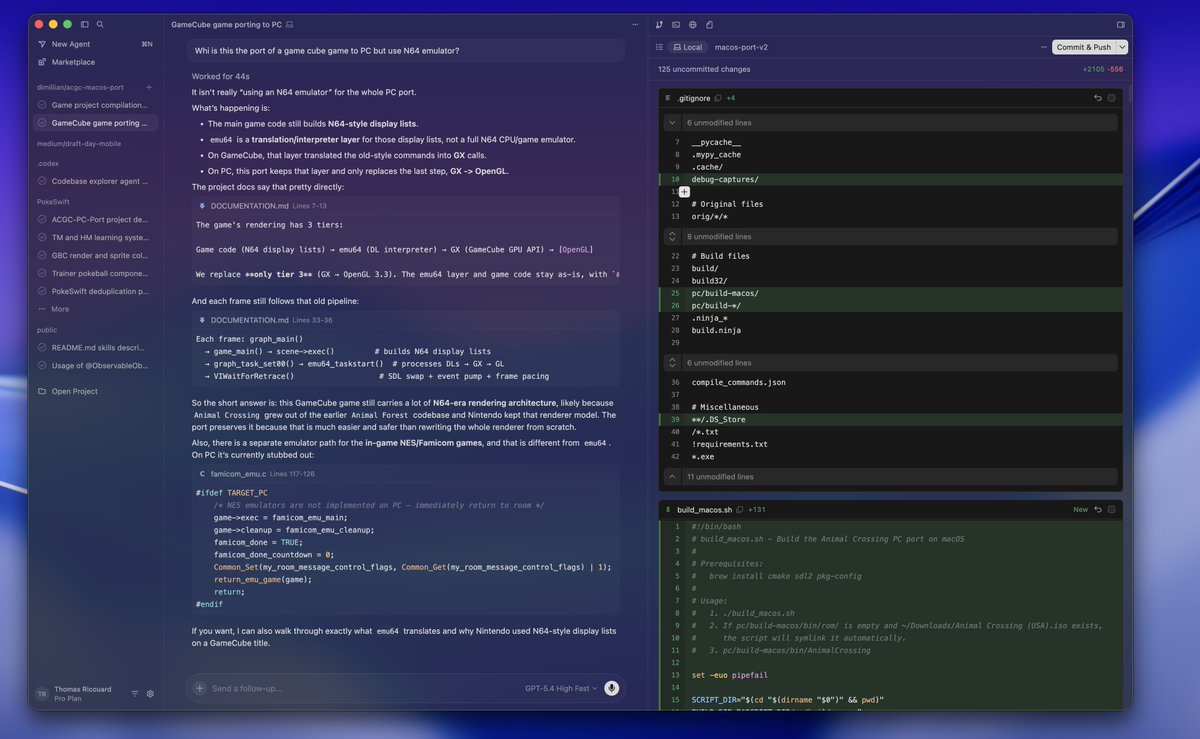The width and height of the screenshot is (1200, 739).
Task: Open PokeSwift deduplication conversation
Action: click(x=95, y=291)
